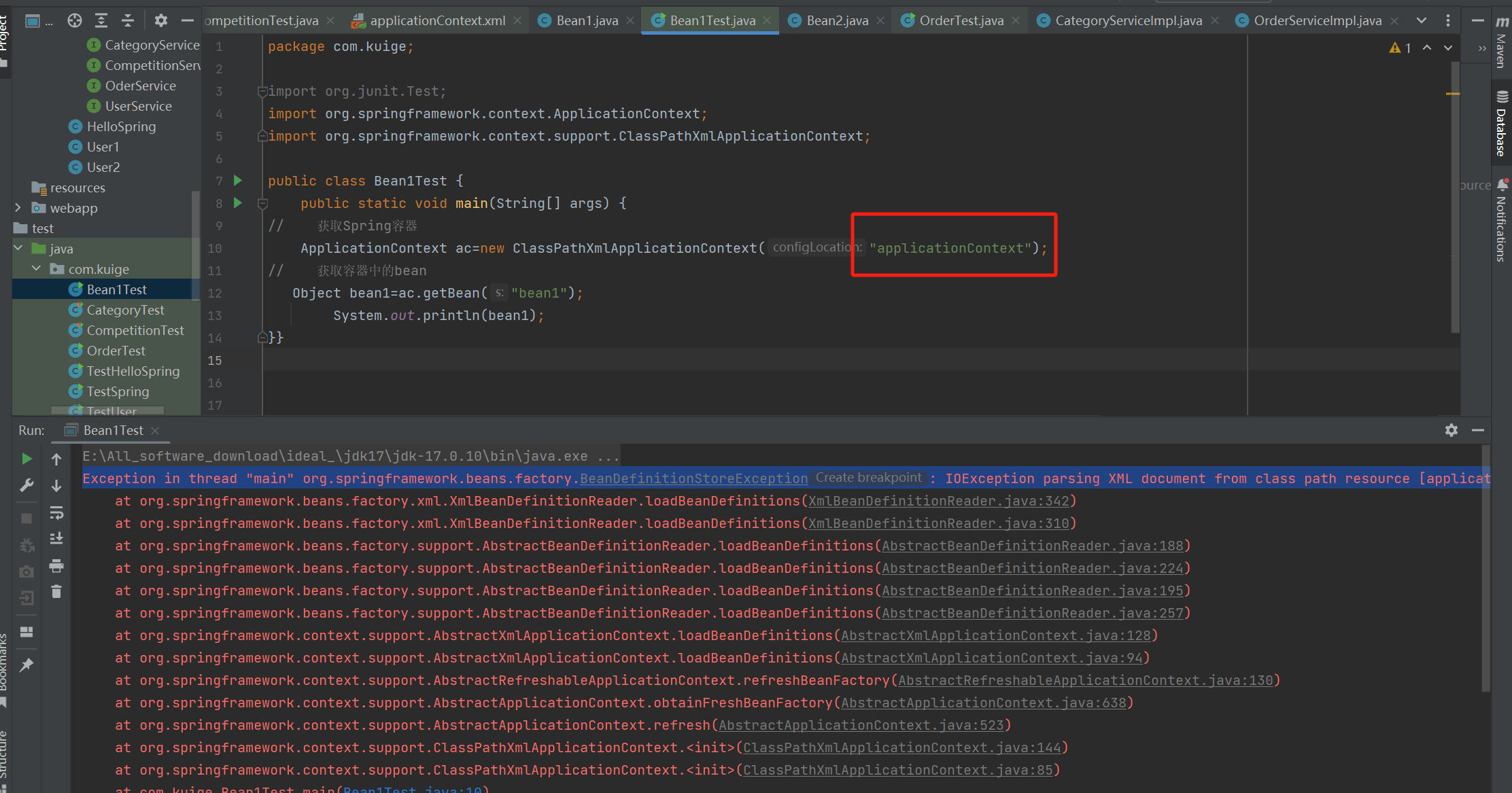Viewport: 1512px width, 793px height.
Task: Select TestSpring in the project tree
Action: point(117,391)
